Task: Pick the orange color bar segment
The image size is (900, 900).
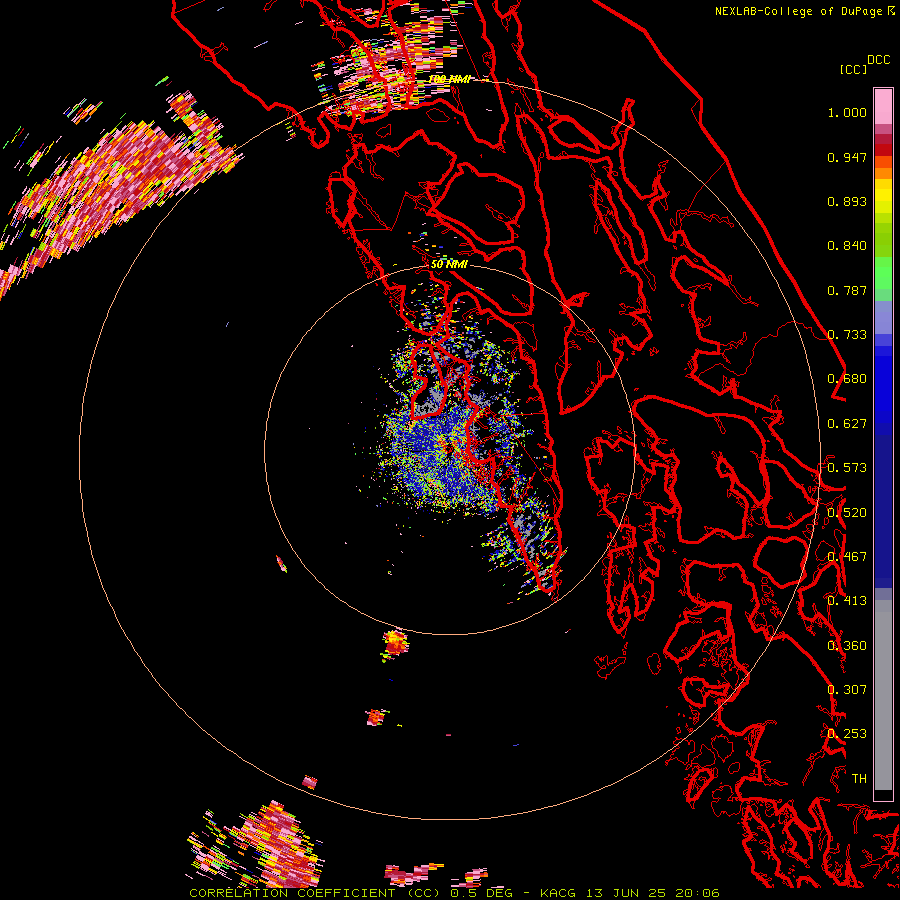Action: click(x=883, y=168)
